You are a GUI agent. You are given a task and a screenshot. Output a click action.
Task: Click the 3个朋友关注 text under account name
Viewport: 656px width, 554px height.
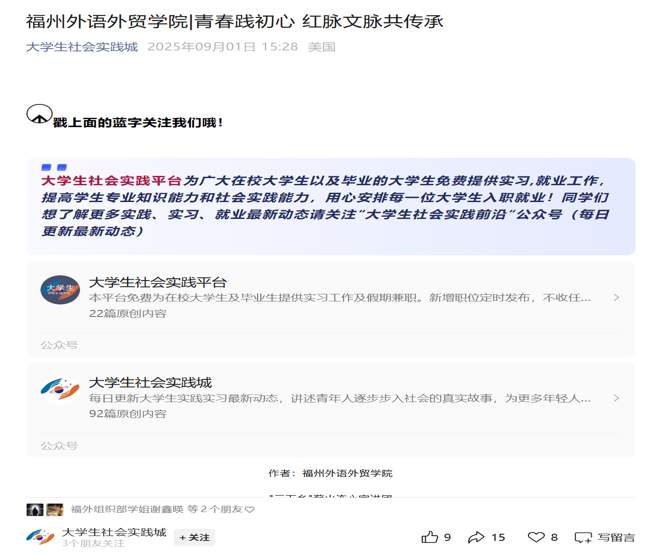(x=93, y=543)
